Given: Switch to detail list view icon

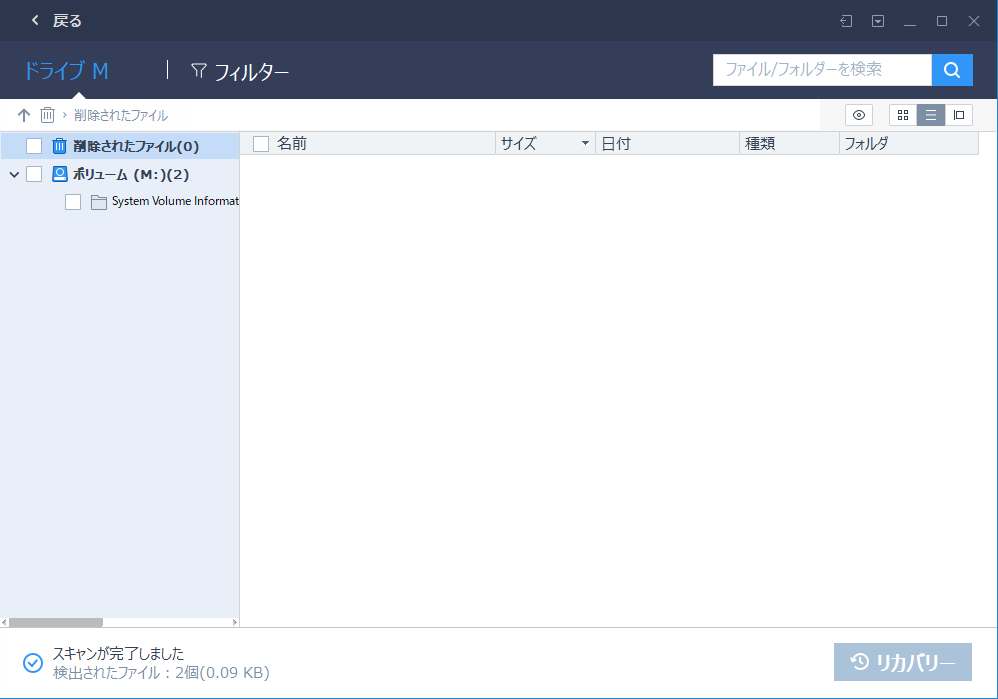Looking at the screenshot, I should 930,115.
